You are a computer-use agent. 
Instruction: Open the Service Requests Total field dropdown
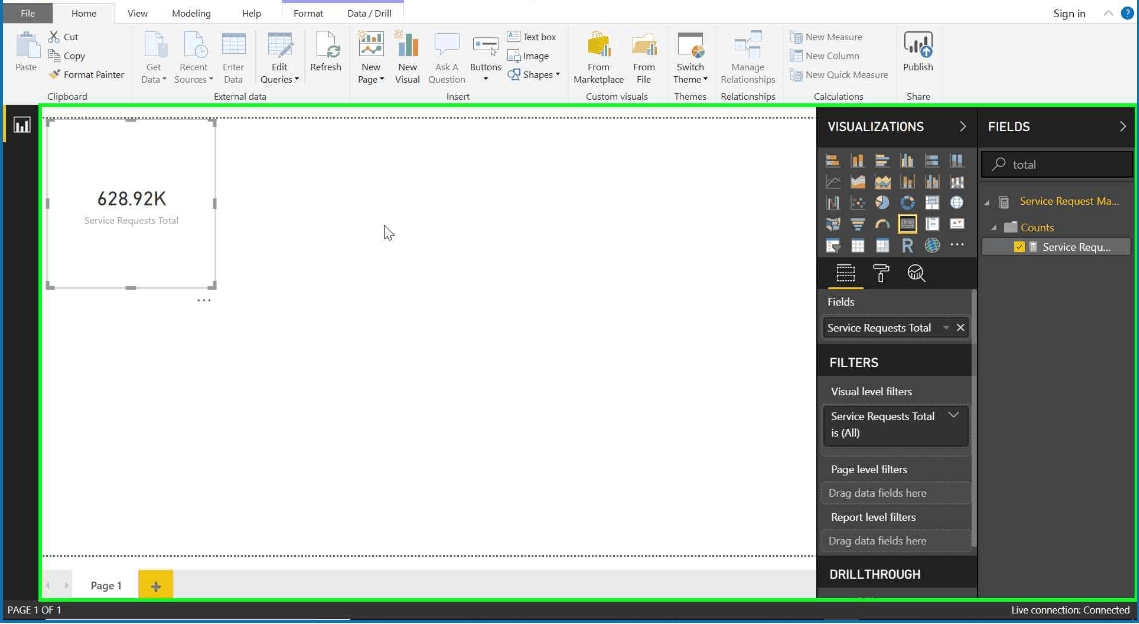click(946, 328)
